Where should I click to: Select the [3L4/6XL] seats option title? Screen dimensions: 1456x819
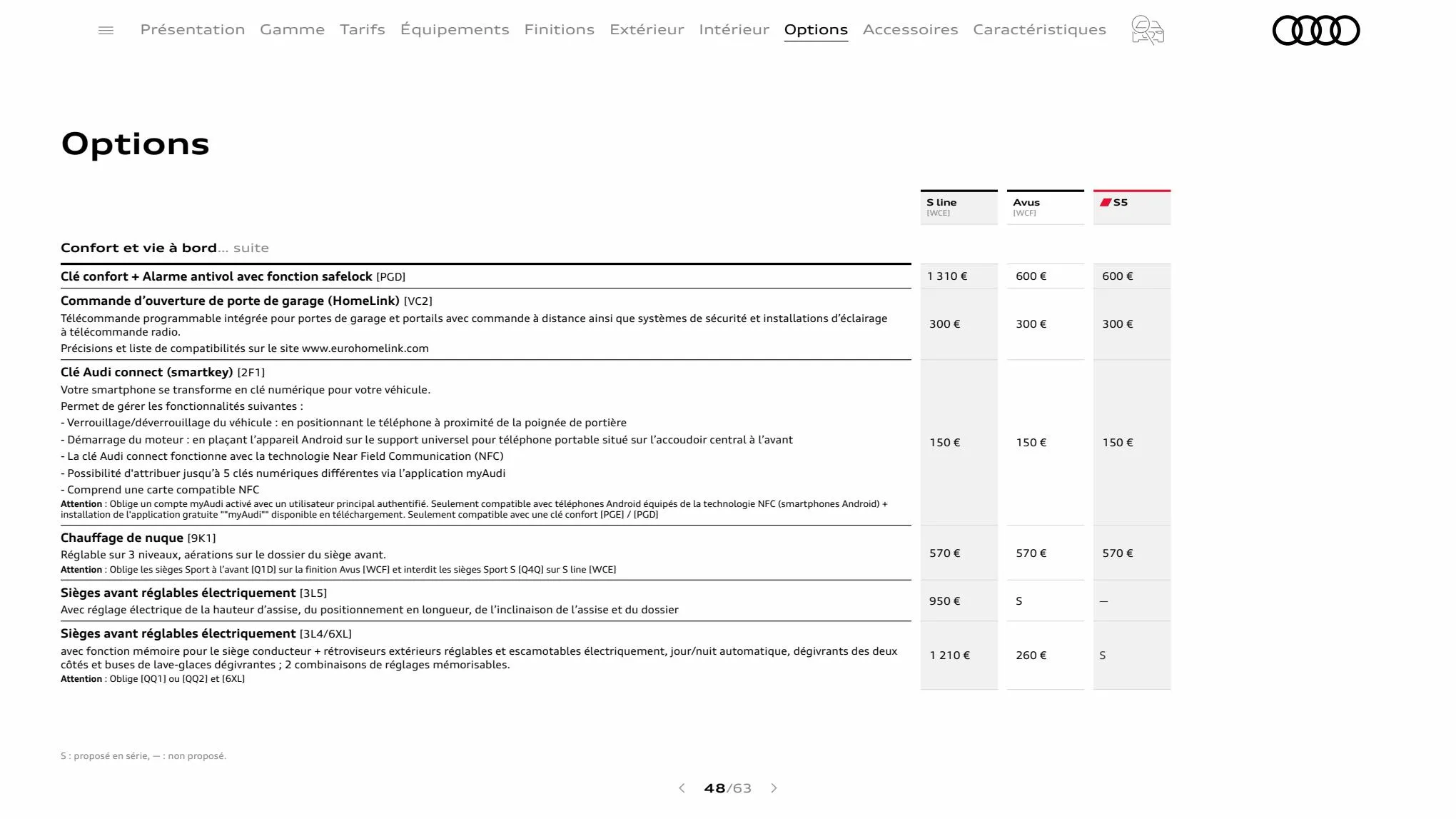[x=206, y=633]
